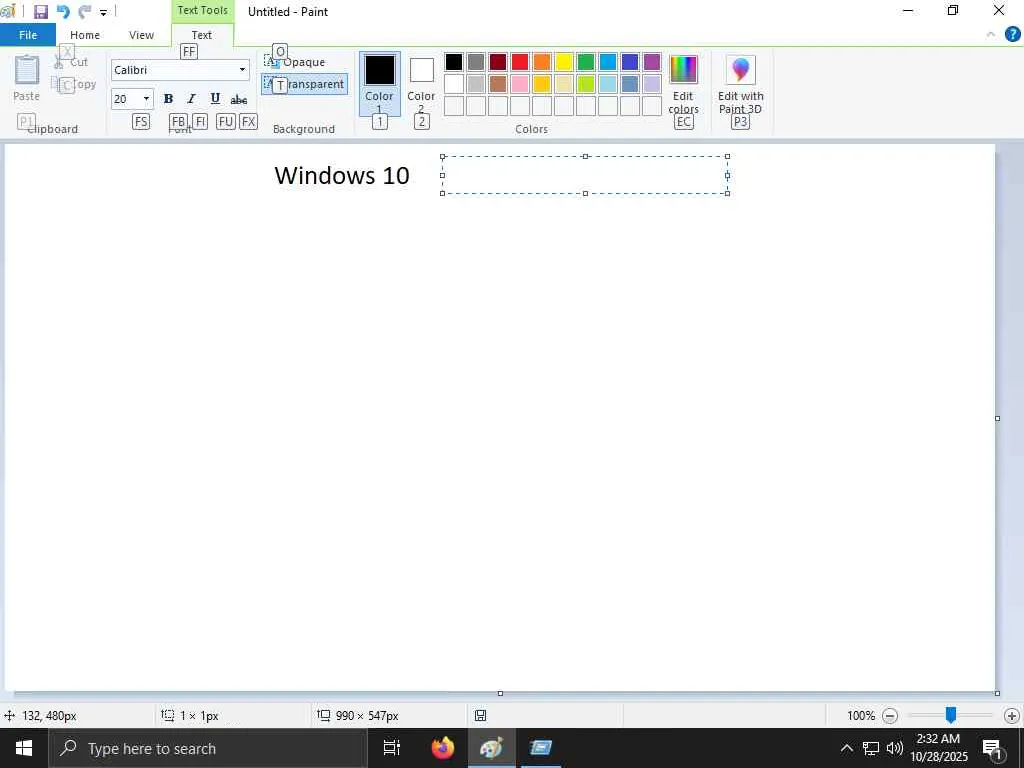The width and height of the screenshot is (1024, 768).
Task: Open the notification center icon
Action: point(993,748)
